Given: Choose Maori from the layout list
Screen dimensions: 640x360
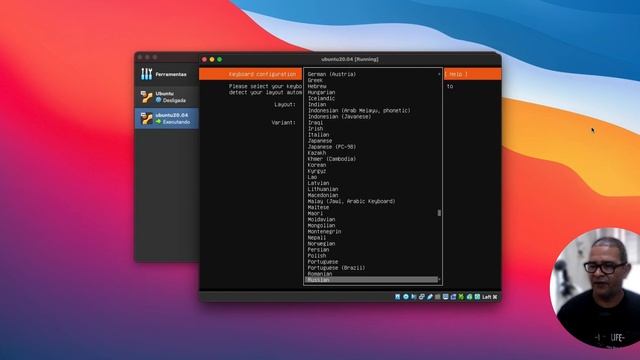Looking at the screenshot, I should [315, 213].
